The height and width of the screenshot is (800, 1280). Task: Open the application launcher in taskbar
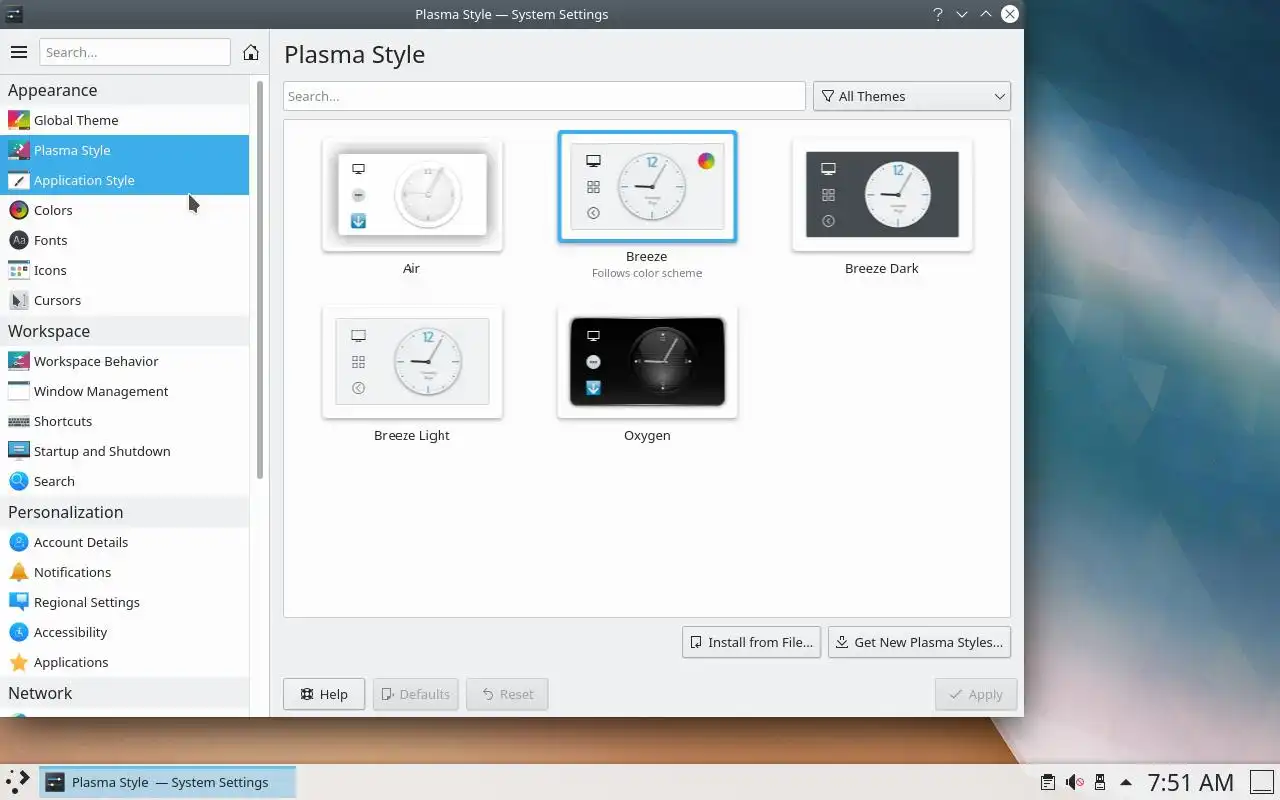(18, 782)
